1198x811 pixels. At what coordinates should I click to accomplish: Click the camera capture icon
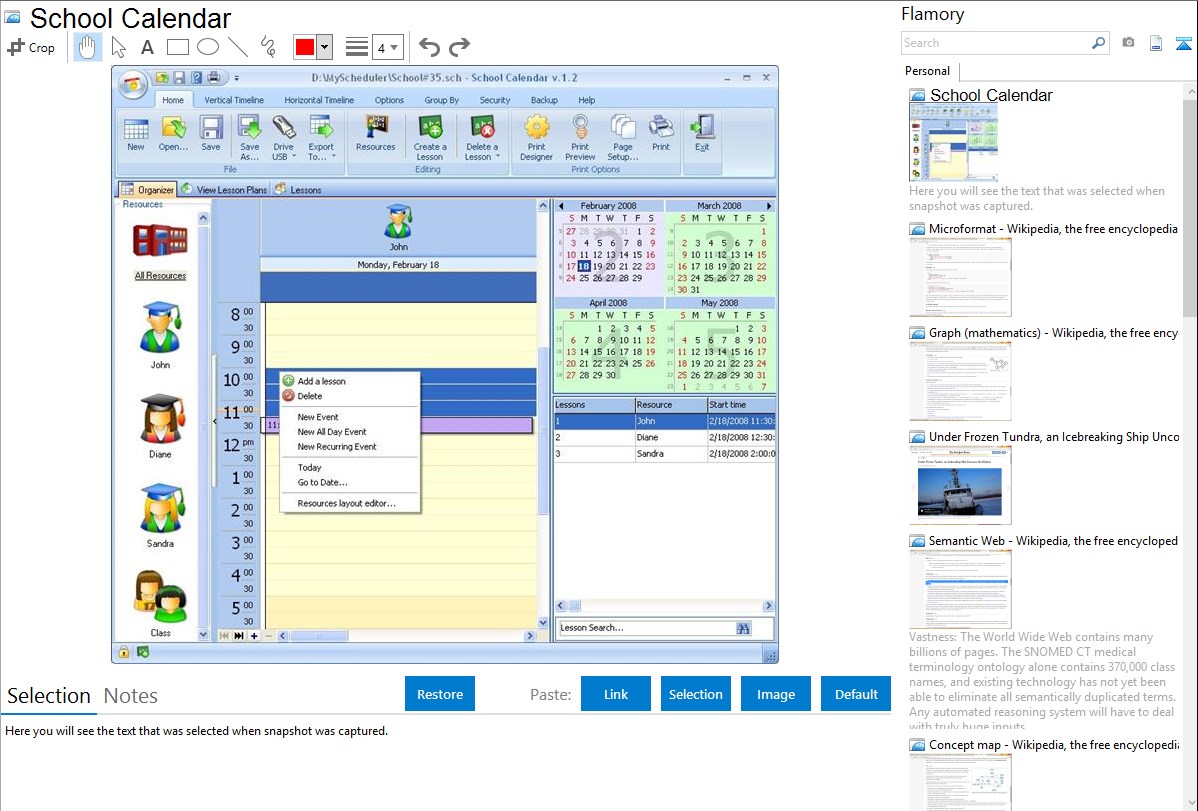1128,43
